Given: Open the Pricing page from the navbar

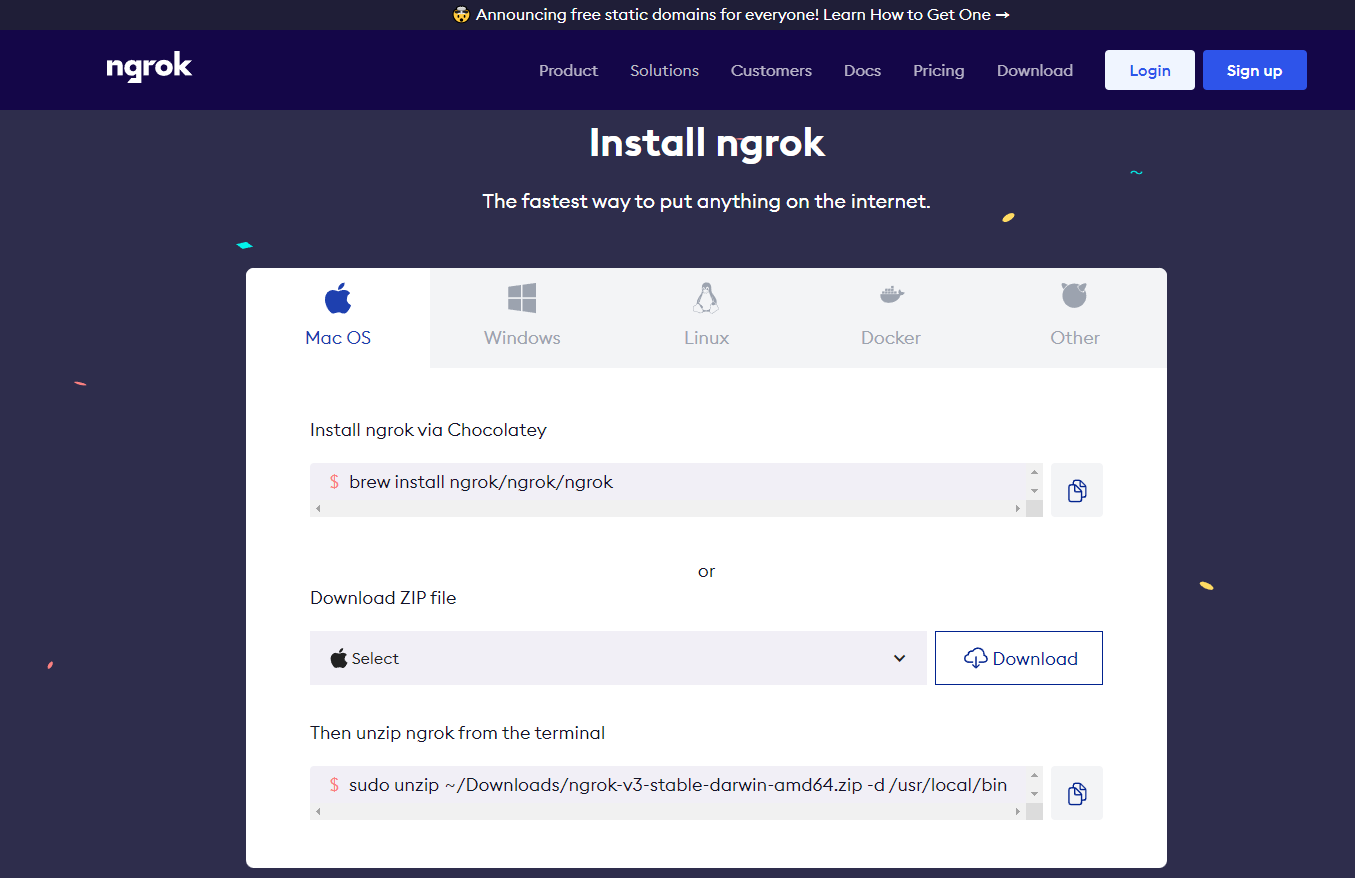Looking at the screenshot, I should pyautogui.click(x=938, y=70).
